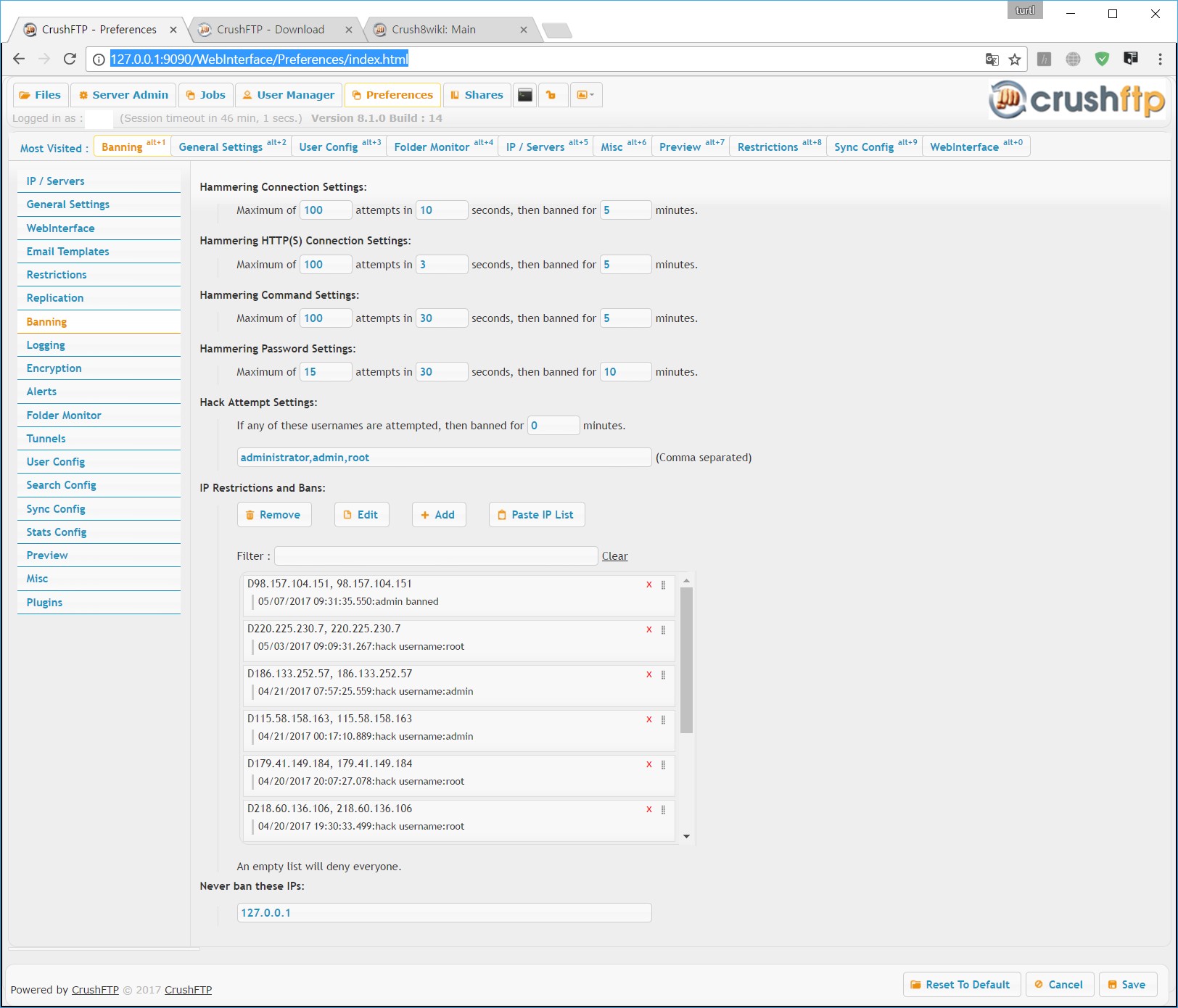1178x1008 pixels.
Task: Click the orange unlock icon in toolbar
Action: coord(551,95)
